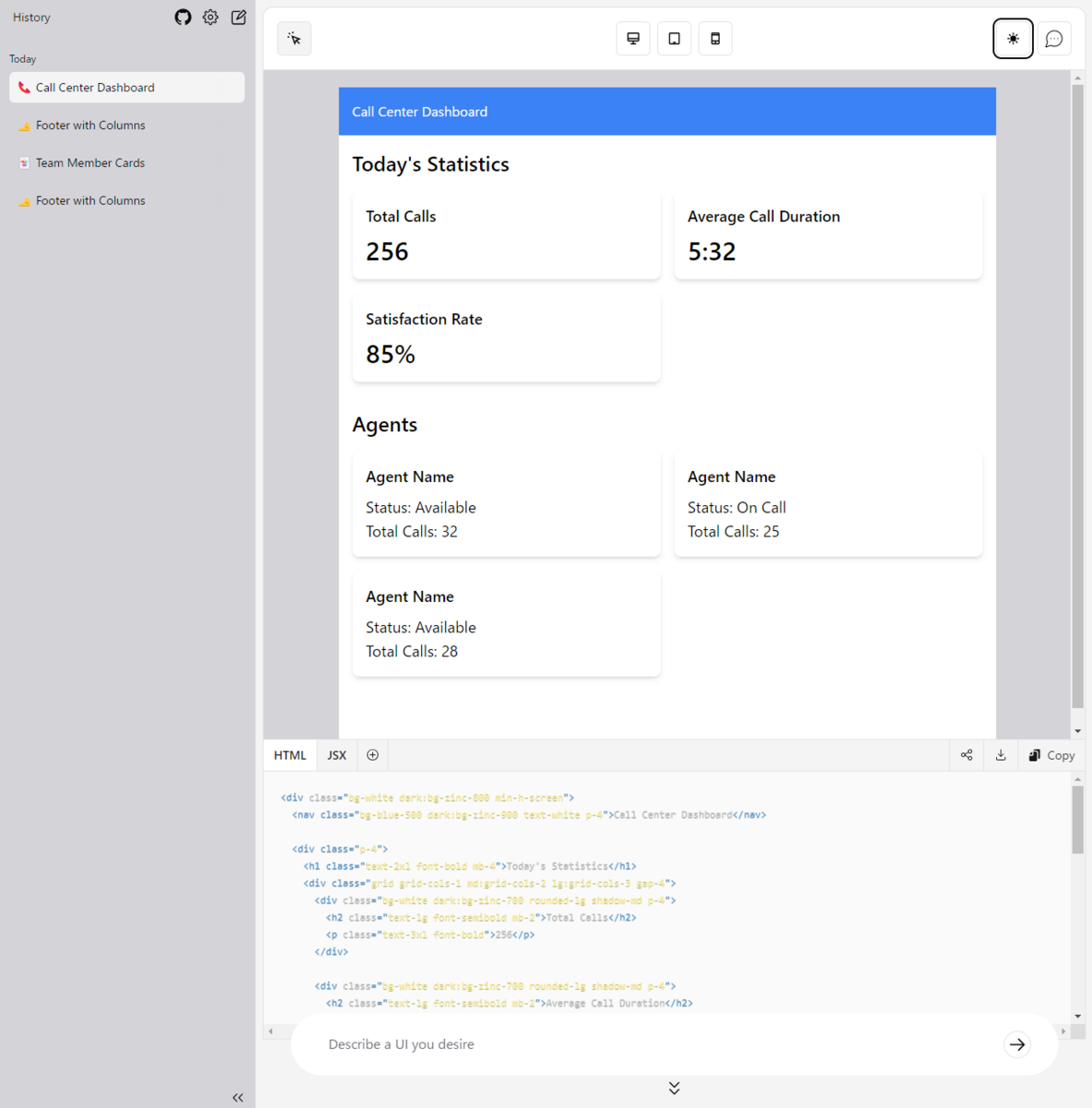Copy the component code
This screenshot has width=1092, height=1108.
[1050, 754]
